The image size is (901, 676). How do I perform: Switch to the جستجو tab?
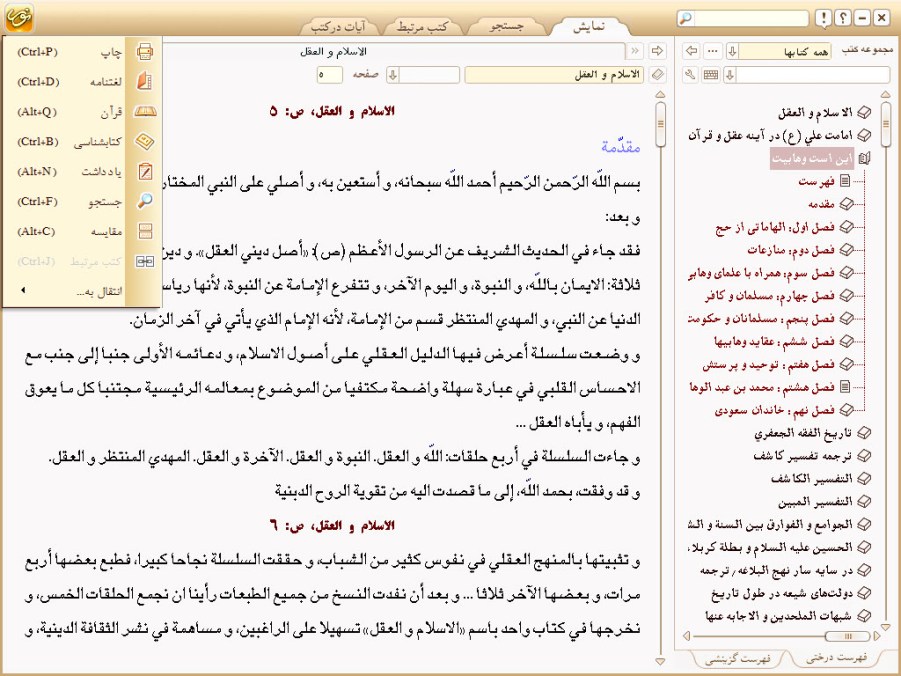[x=506, y=26]
